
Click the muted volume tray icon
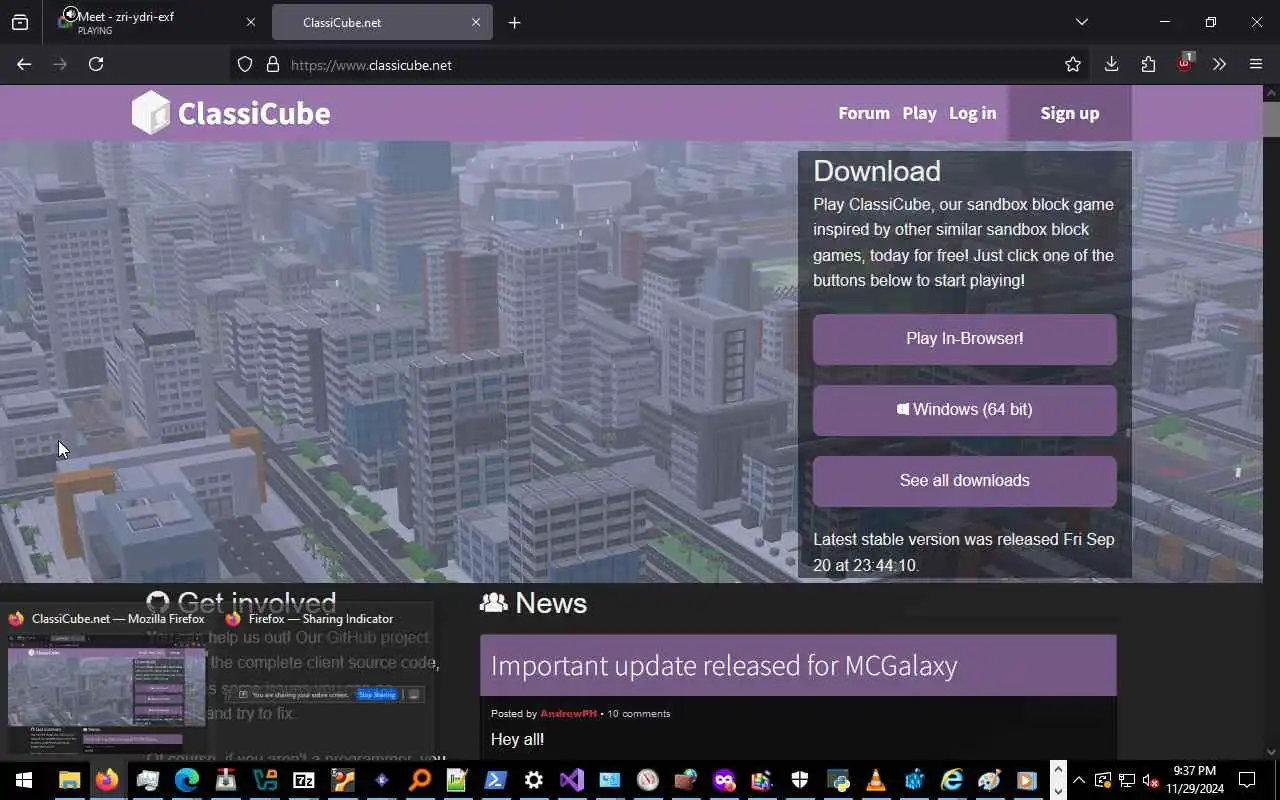(x=1152, y=780)
